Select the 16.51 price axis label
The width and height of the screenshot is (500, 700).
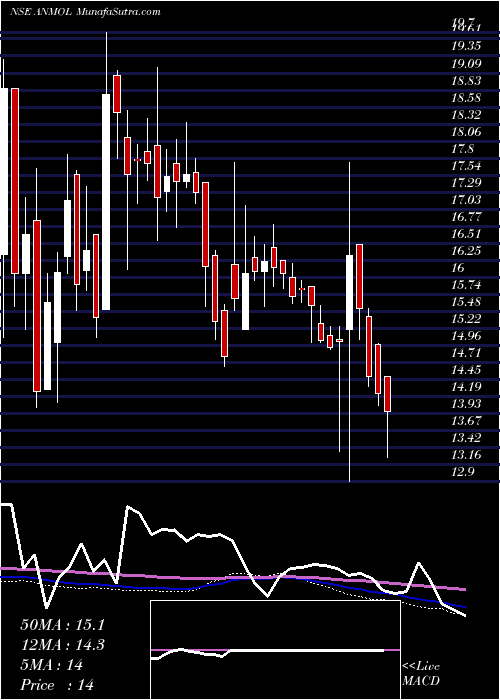click(467, 233)
